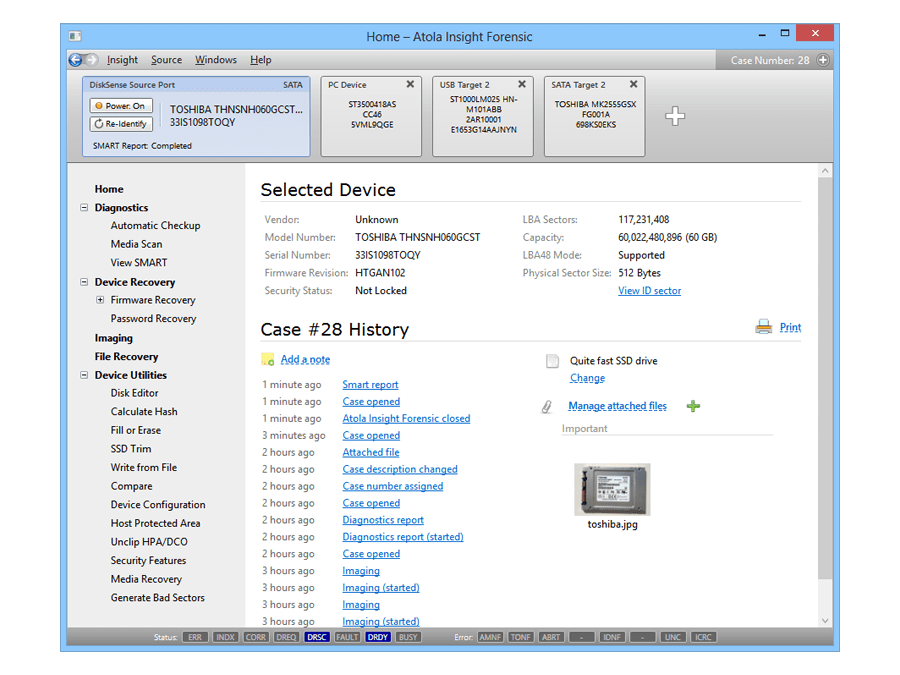Add a new device port

(675, 116)
